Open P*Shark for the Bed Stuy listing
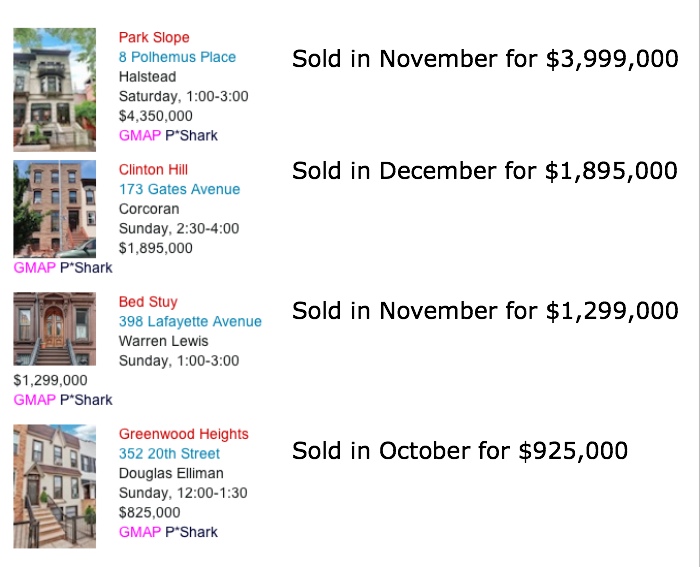Viewport: 700px width, 567px height. 86,400
